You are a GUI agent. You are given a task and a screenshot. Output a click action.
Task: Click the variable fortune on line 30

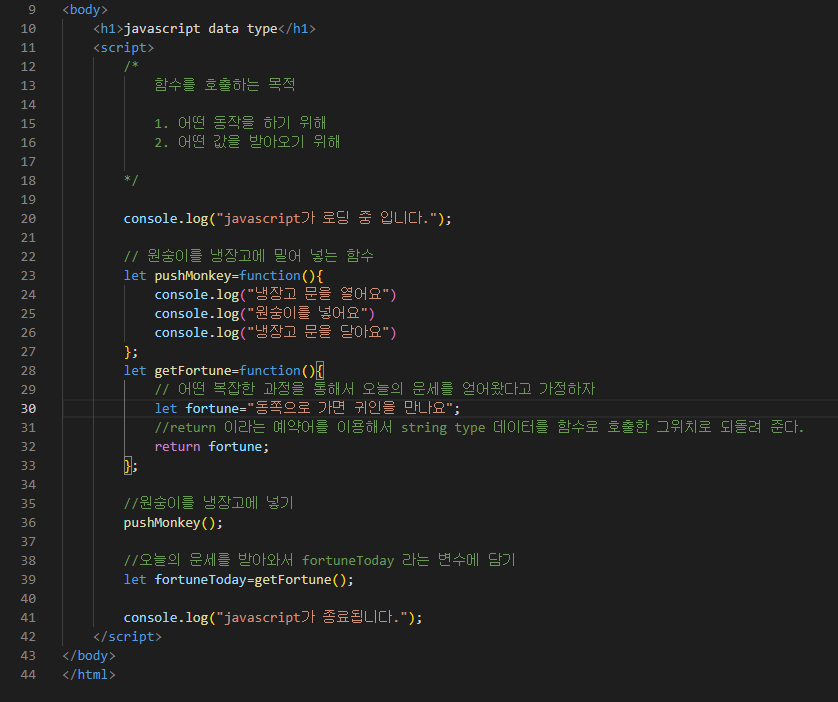212,409
